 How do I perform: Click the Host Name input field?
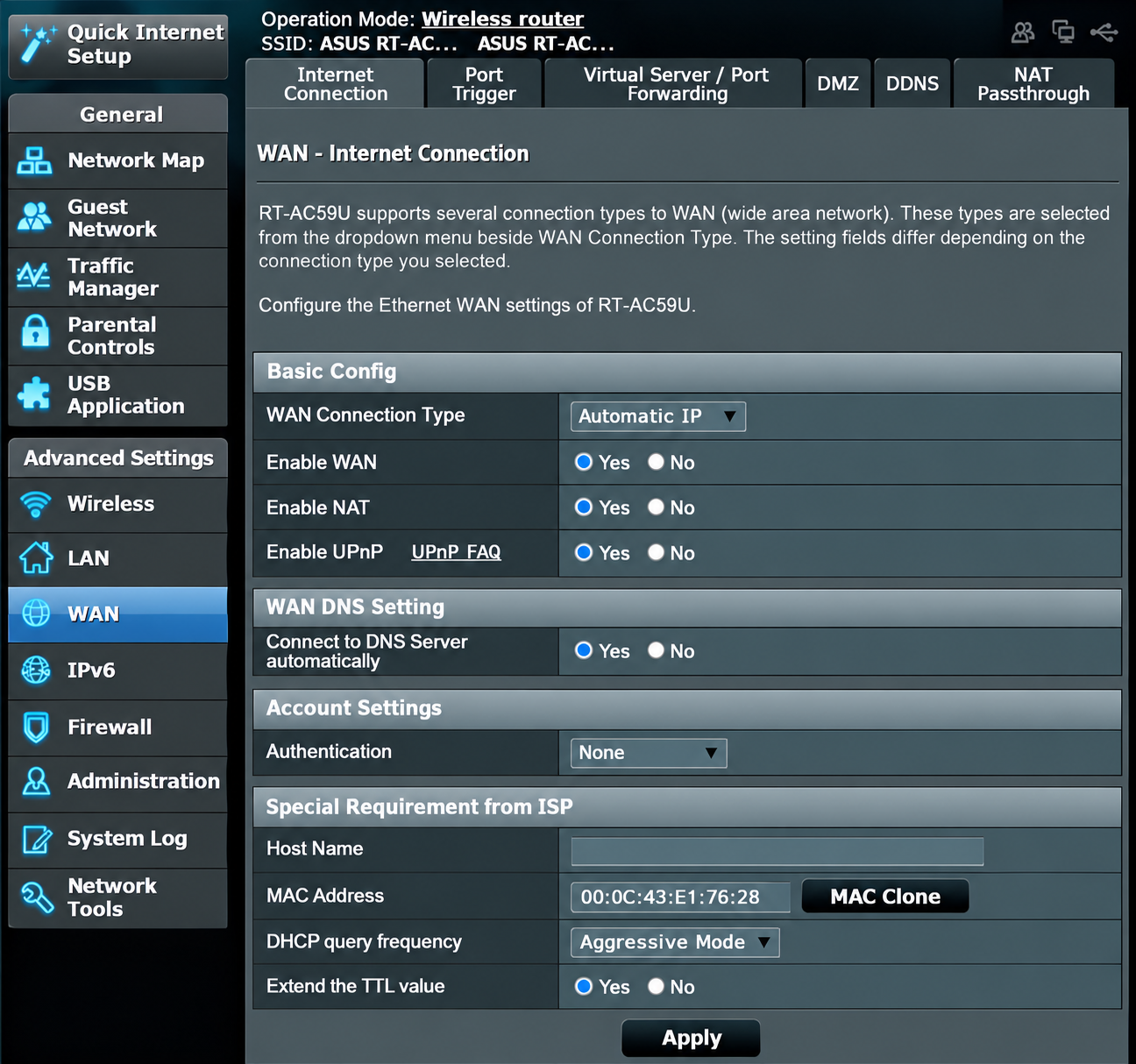[x=777, y=851]
